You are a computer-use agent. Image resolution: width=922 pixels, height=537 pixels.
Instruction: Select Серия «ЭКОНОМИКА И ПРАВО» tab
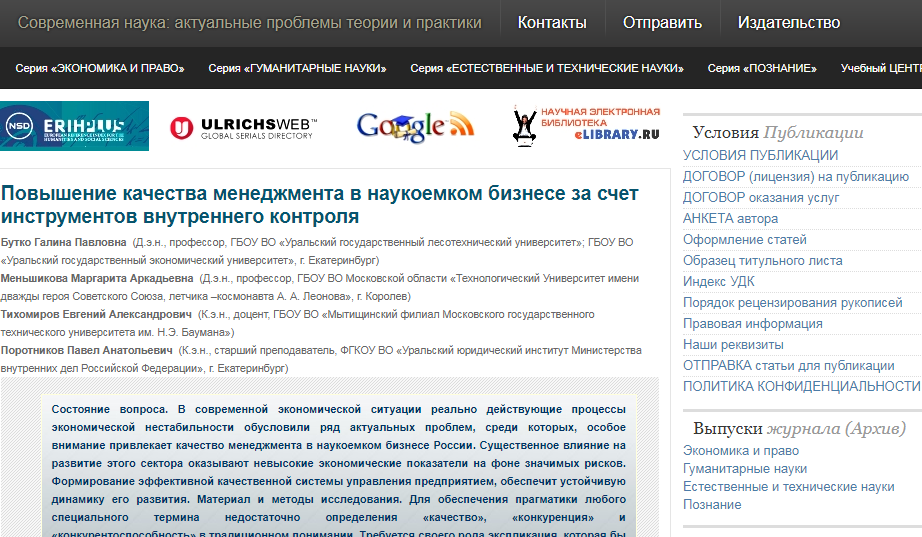99,68
